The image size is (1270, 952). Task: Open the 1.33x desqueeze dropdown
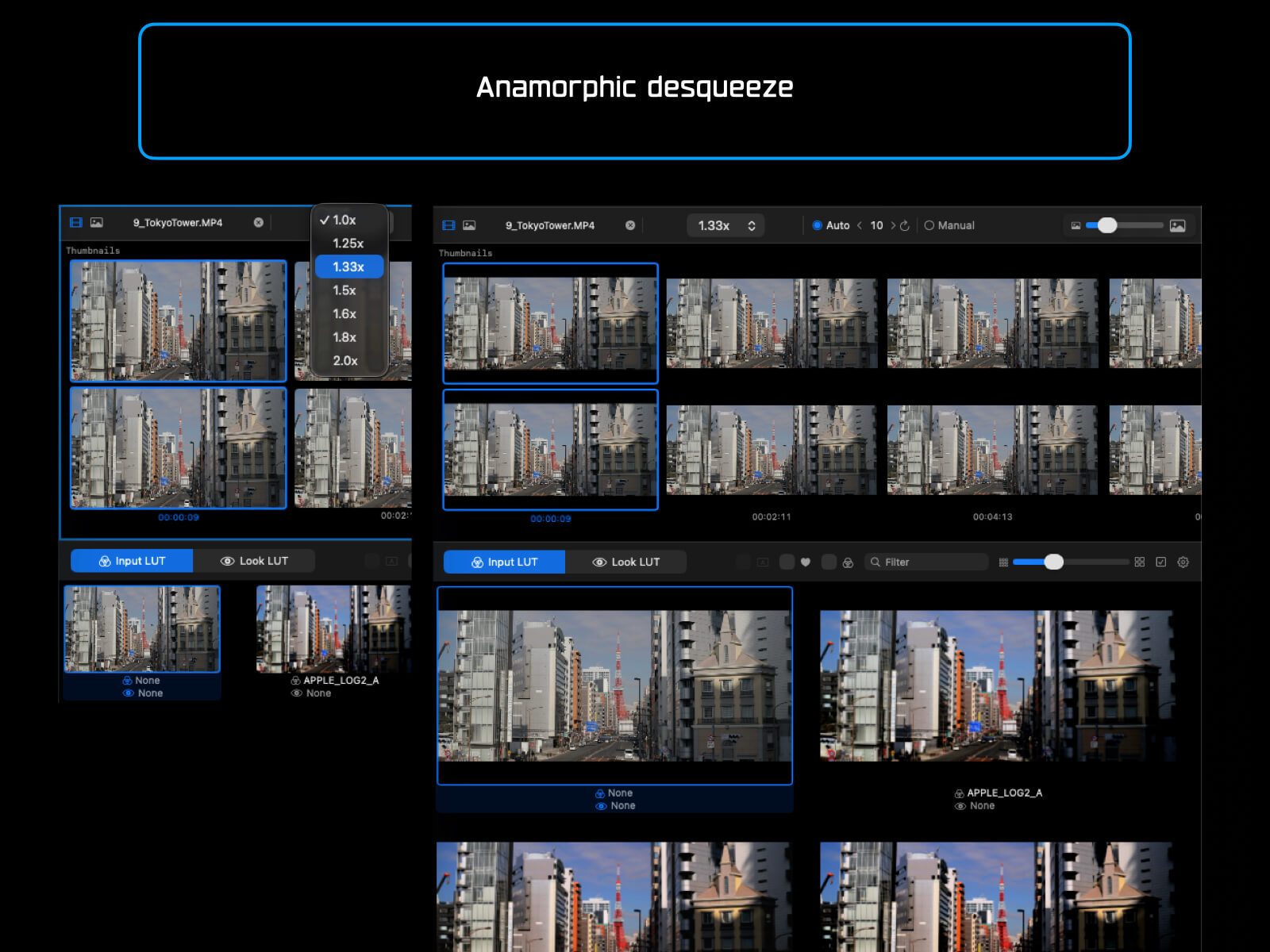(x=725, y=225)
